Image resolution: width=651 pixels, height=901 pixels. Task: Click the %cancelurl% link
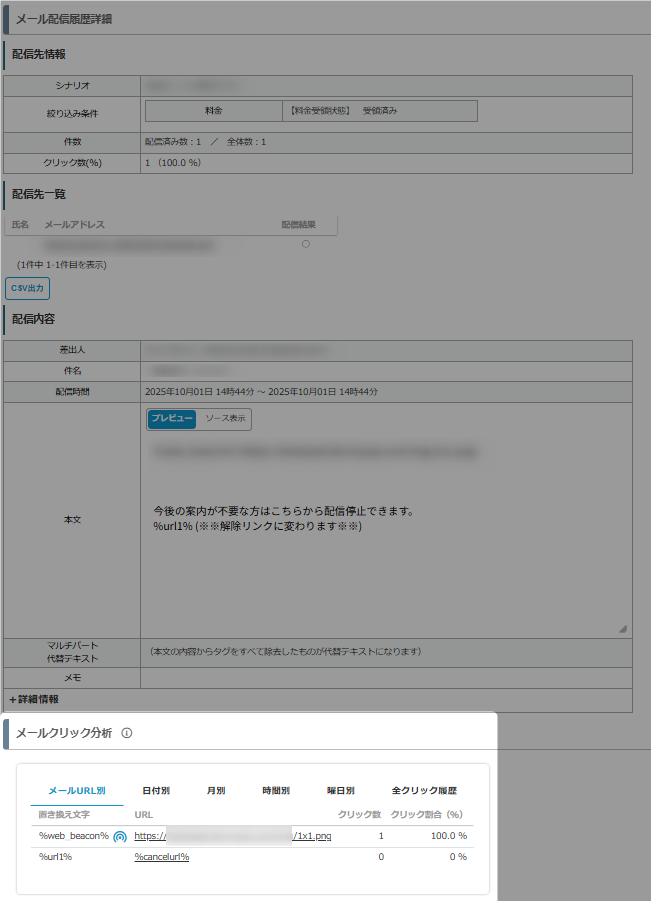point(162,857)
